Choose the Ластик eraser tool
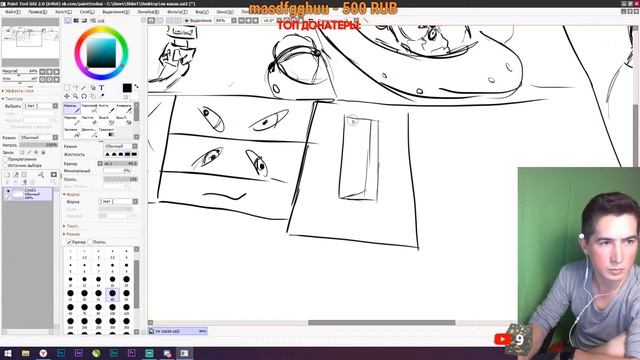 [x=89, y=120]
